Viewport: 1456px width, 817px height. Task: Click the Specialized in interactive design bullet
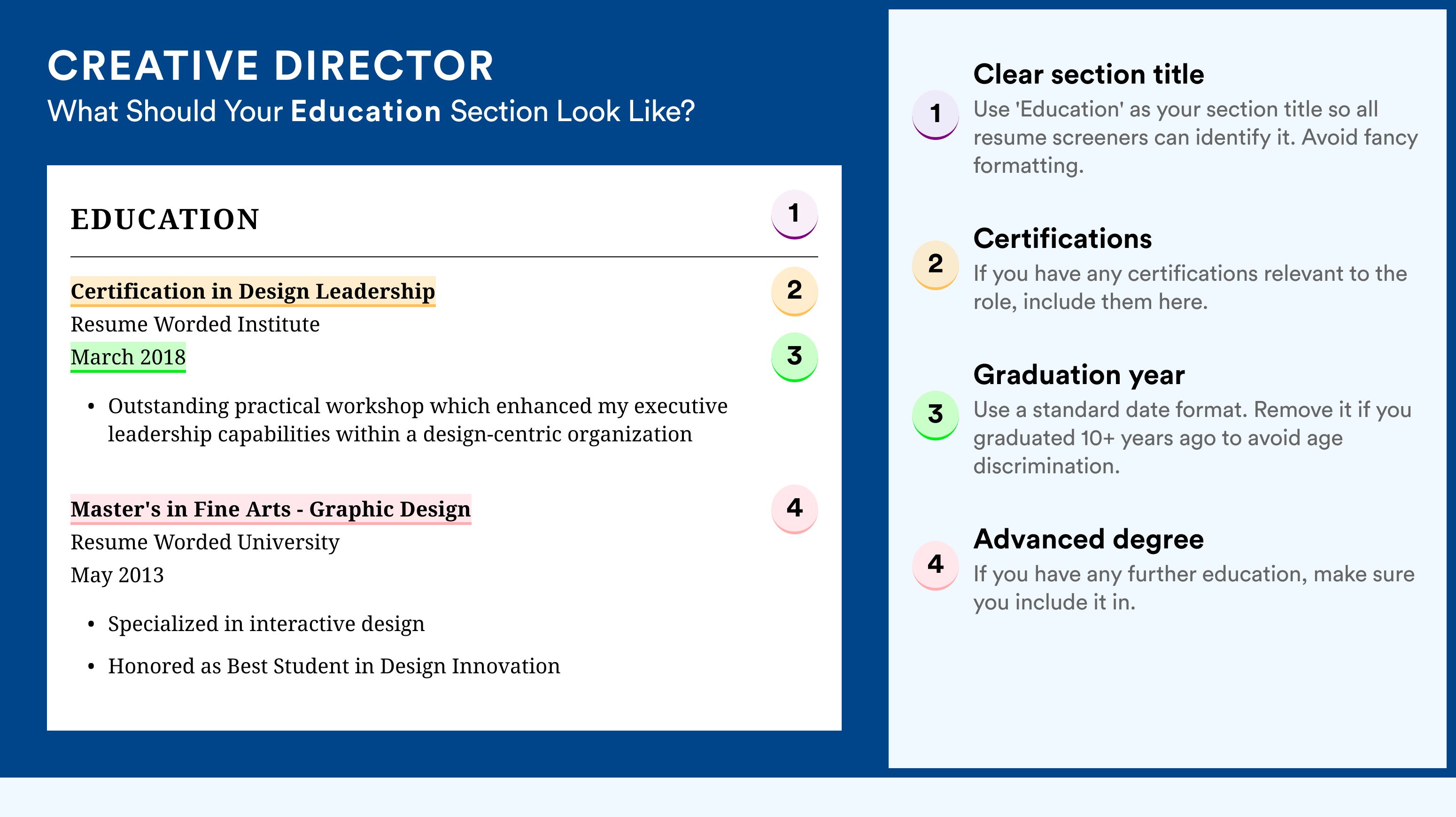[x=266, y=624]
